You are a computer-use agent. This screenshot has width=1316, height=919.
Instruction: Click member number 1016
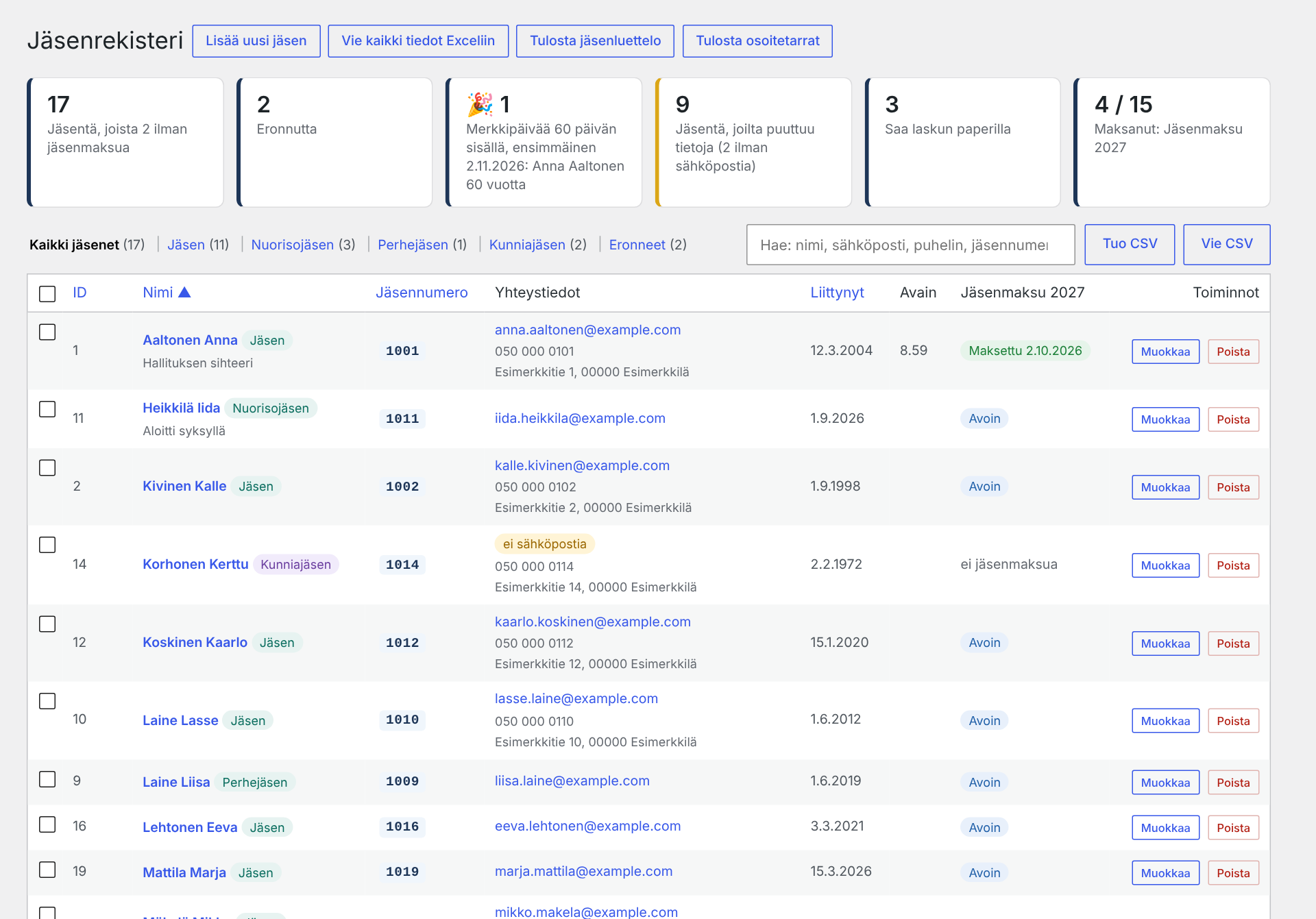click(402, 826)
